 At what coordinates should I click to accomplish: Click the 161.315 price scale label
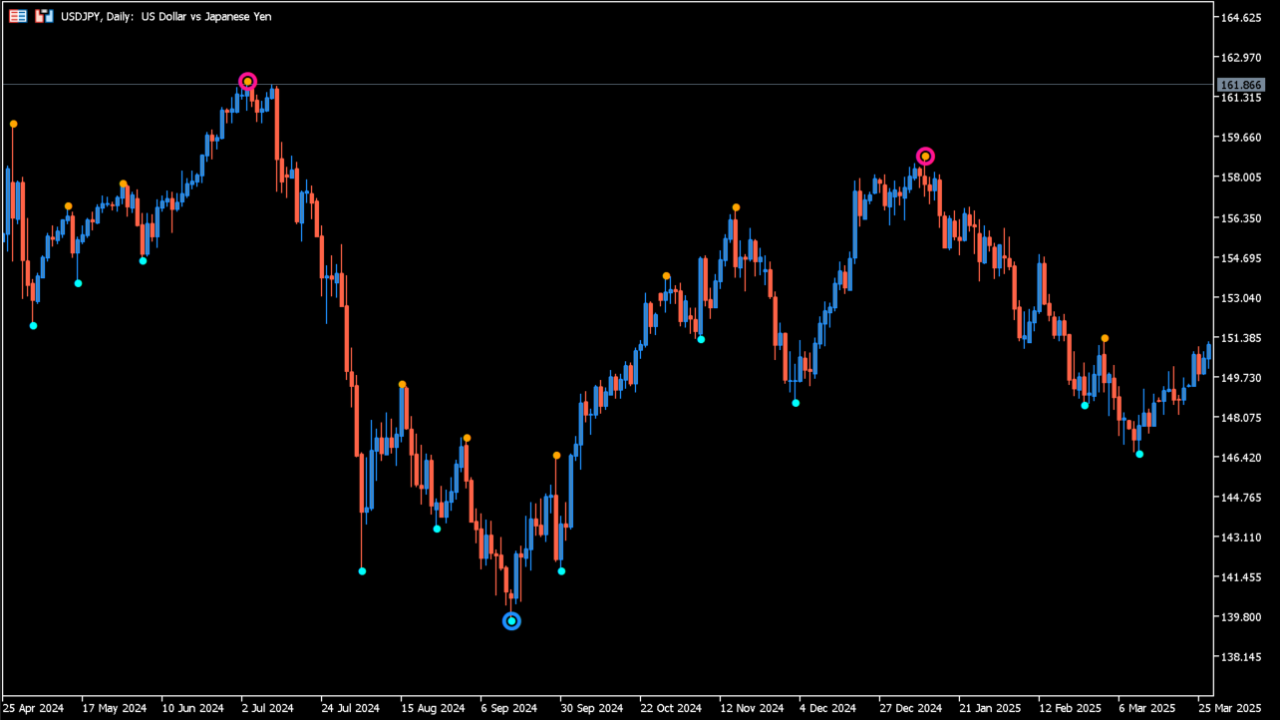1241,98
